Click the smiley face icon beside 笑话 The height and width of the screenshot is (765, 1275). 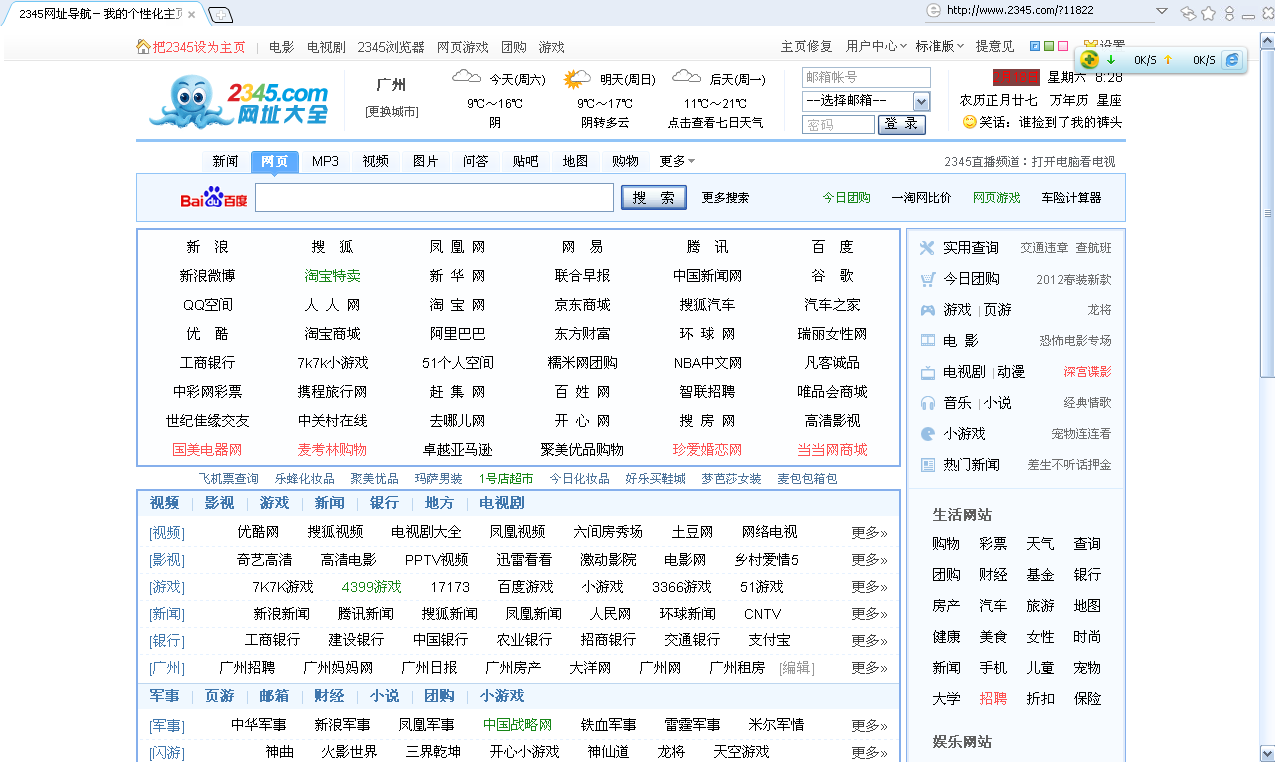coord(969,122)
